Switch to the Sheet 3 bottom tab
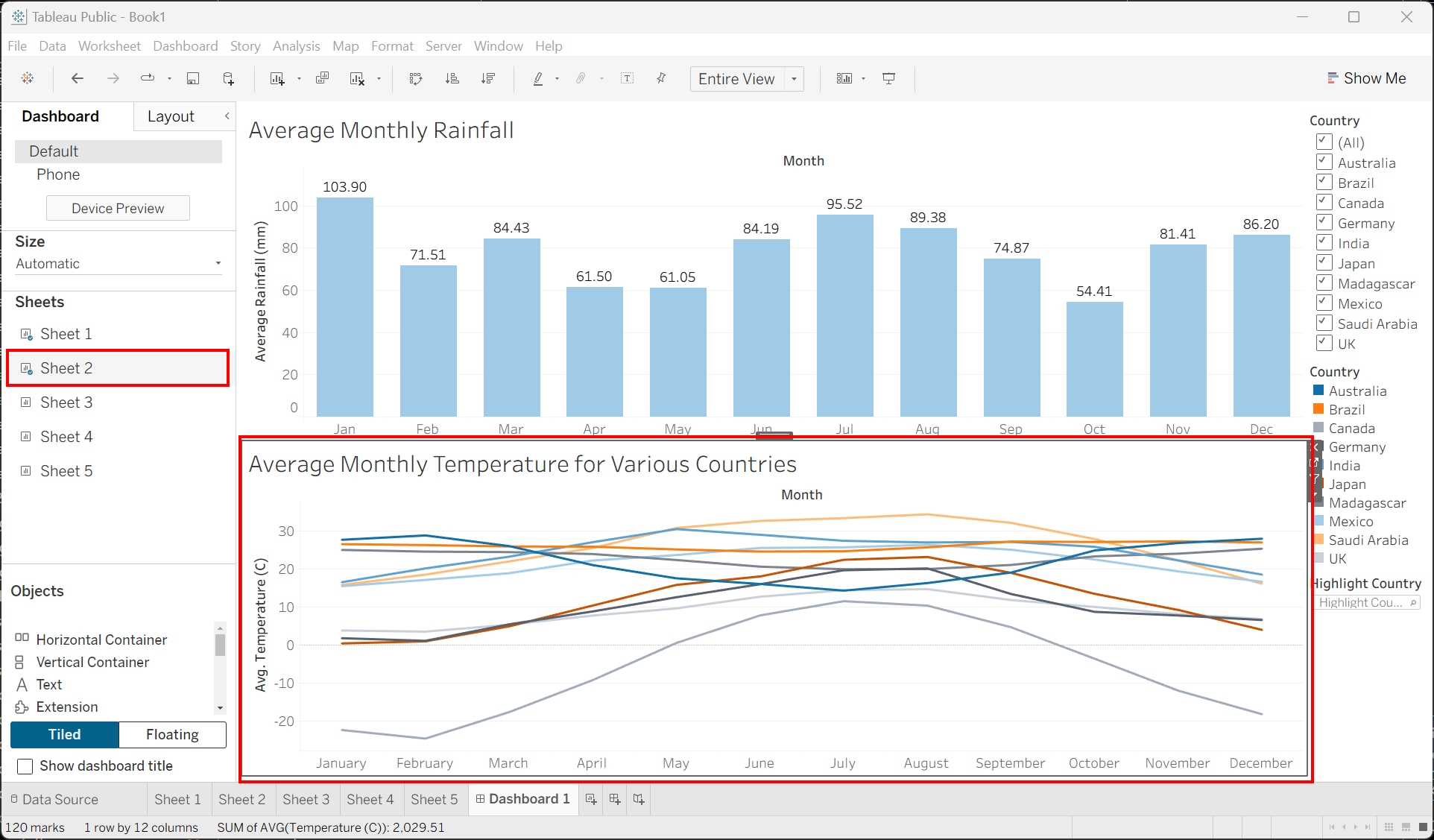 point(306,799)
